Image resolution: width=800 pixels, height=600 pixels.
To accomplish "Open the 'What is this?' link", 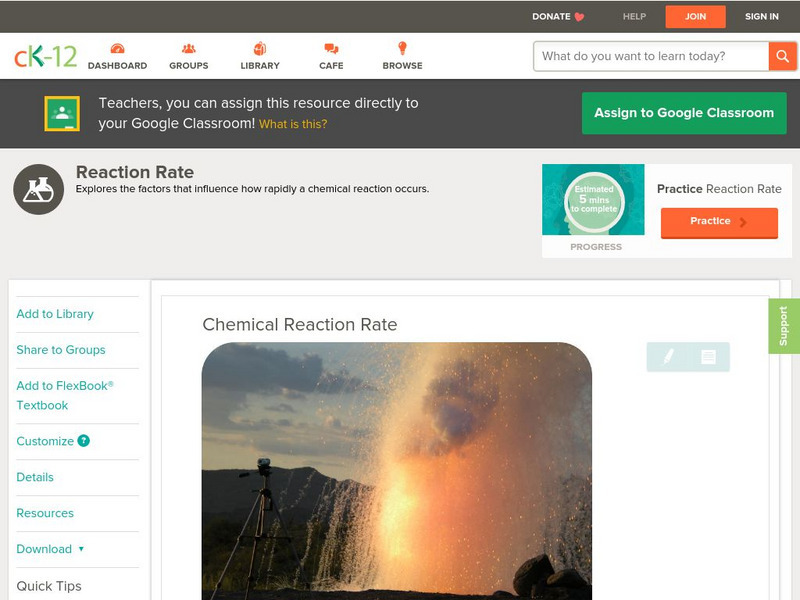I will tap(293, 124).
